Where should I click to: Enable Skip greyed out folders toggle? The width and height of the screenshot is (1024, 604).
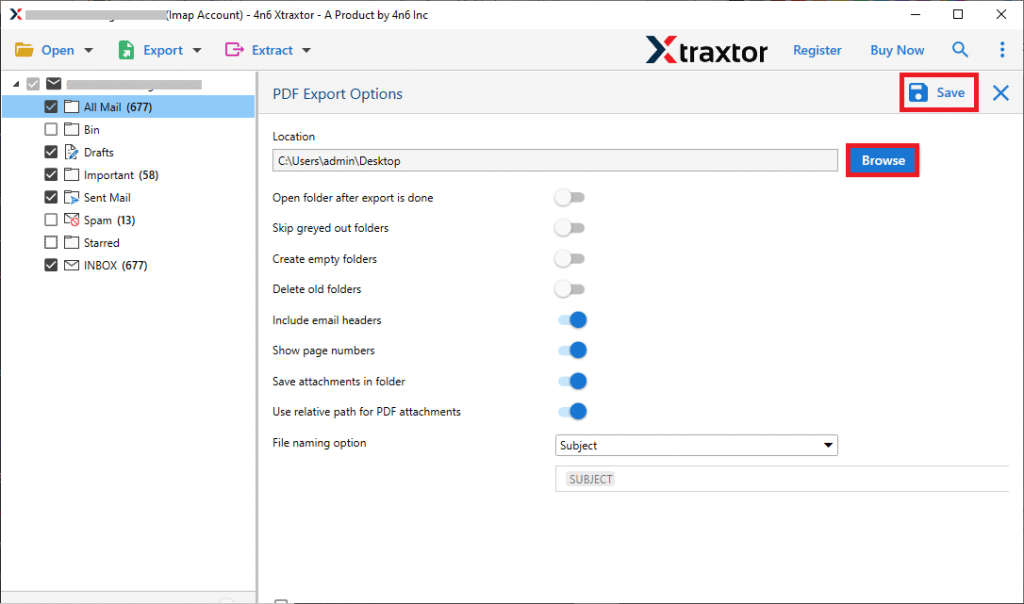(569, 228)
